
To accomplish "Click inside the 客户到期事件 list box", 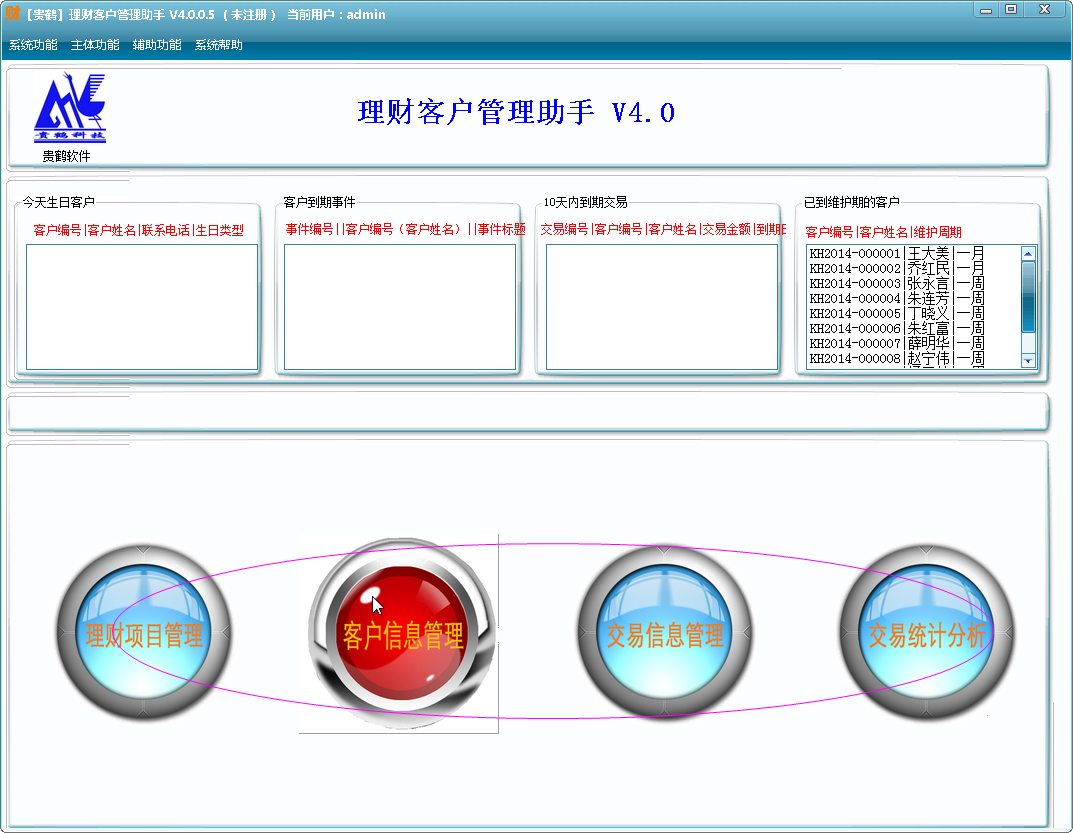I will (400, 307).
